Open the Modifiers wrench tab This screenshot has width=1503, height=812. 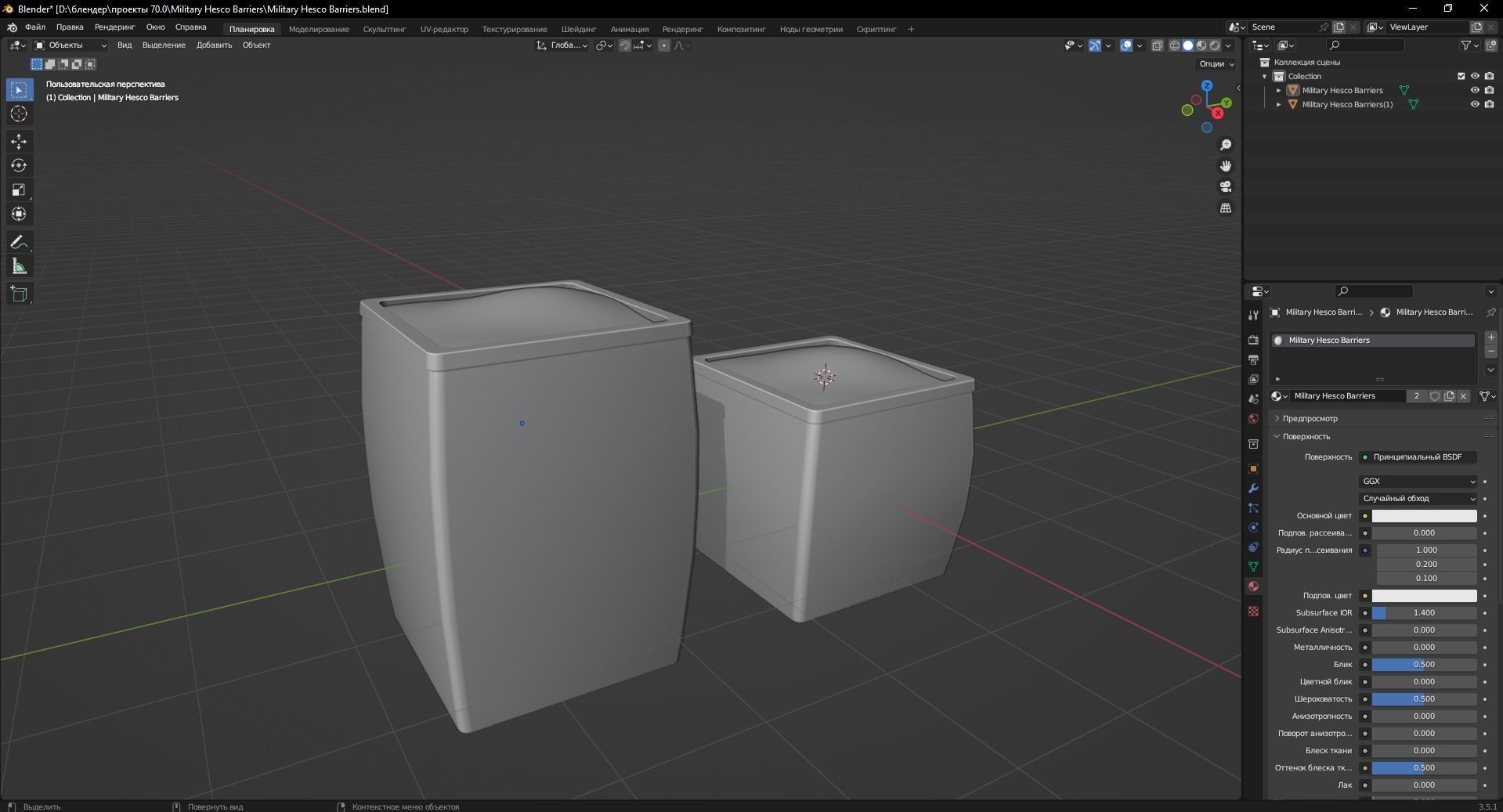pyautogui.click(x=1253, y=489)
